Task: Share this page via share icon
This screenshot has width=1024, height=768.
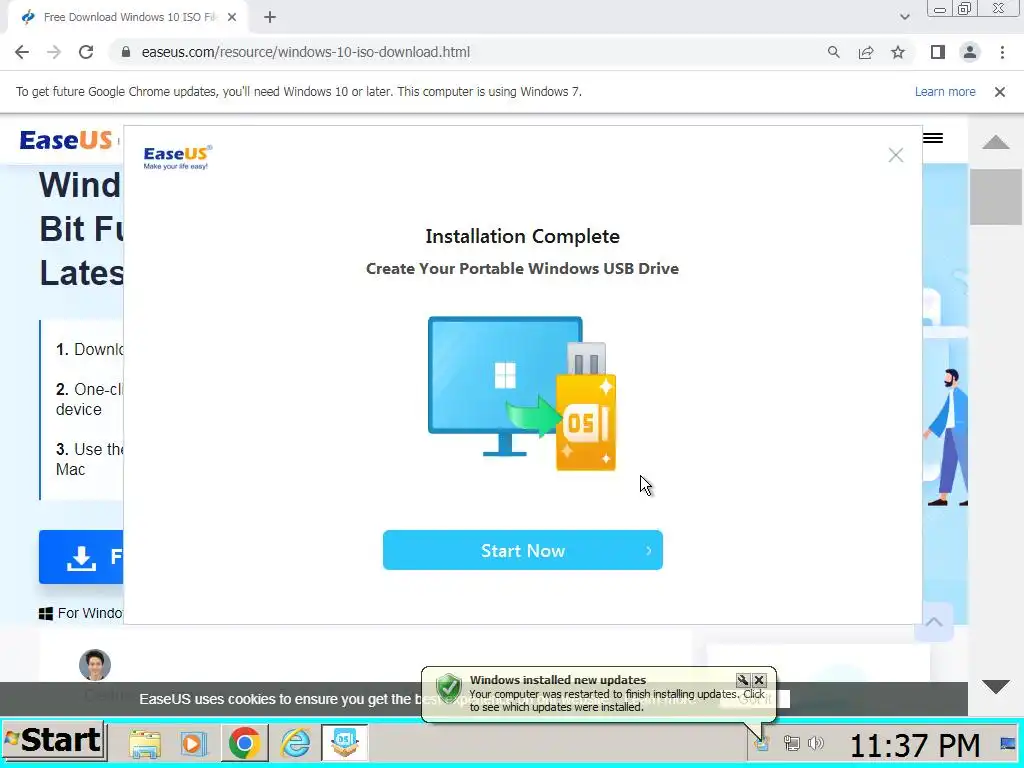Action: pos(866,52)
